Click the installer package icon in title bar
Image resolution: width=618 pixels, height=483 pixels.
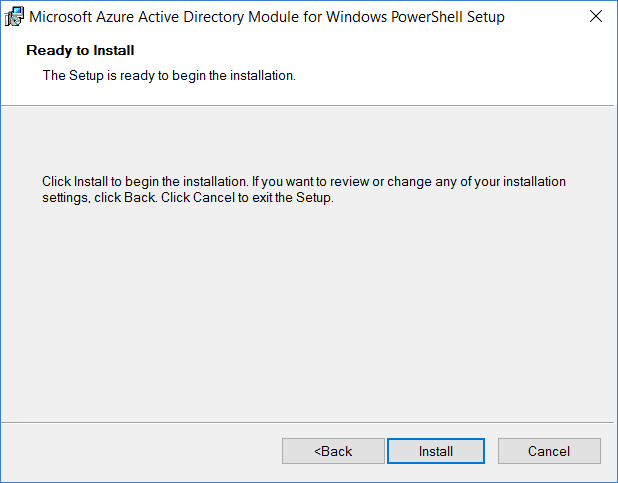(x=14, y=17)
